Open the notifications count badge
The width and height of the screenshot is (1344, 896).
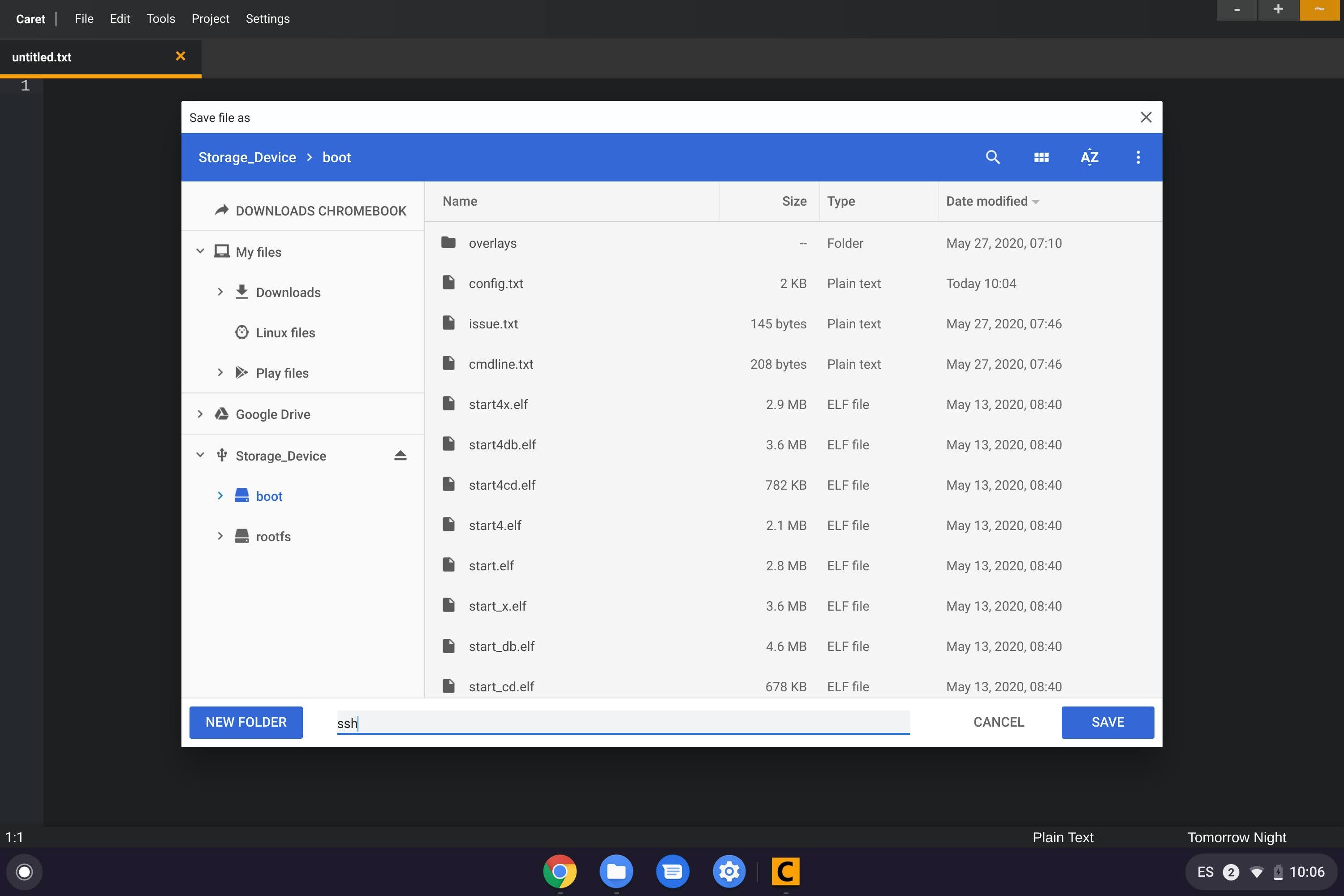[x=1230, y=872]
